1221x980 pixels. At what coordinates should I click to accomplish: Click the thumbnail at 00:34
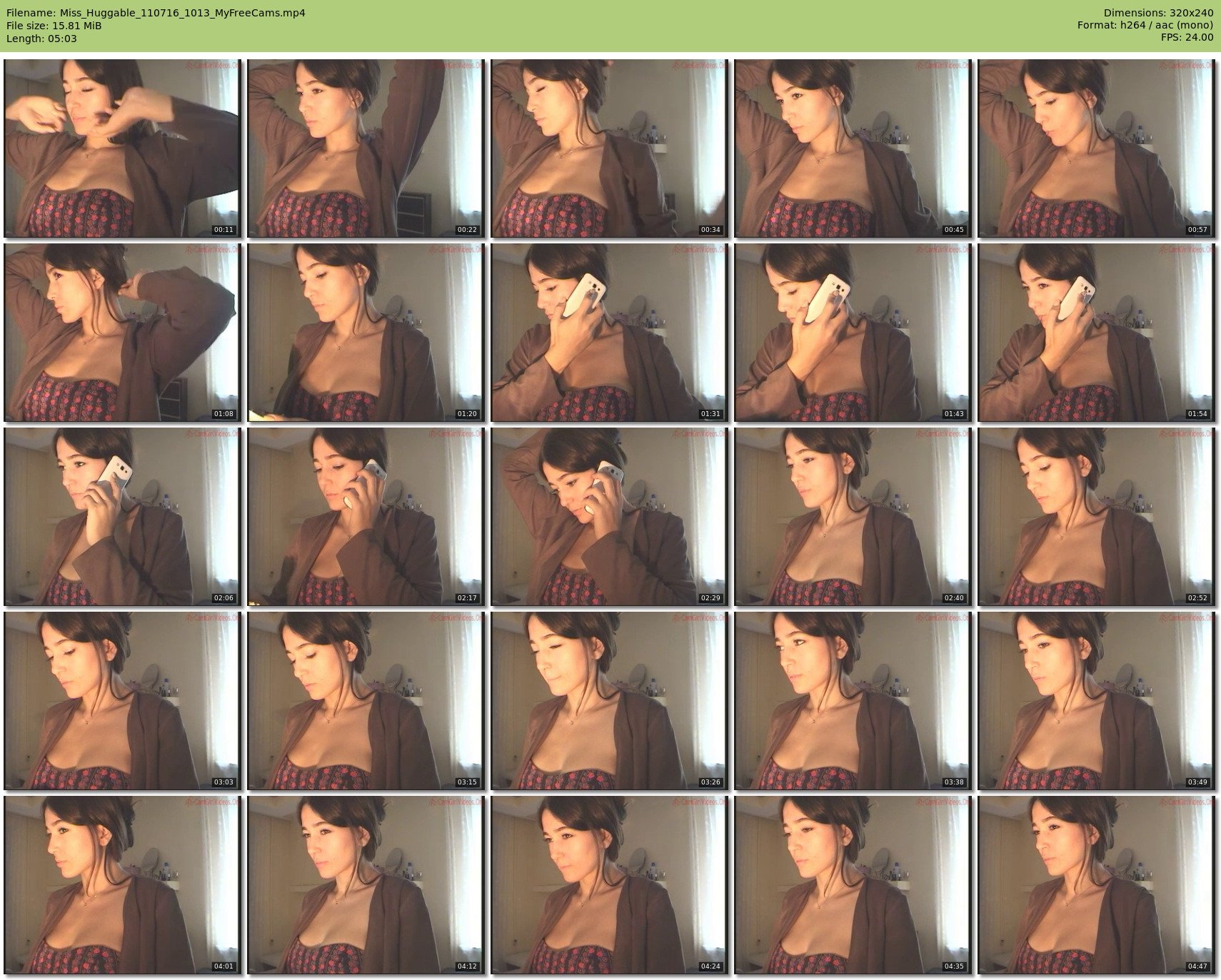609,148
